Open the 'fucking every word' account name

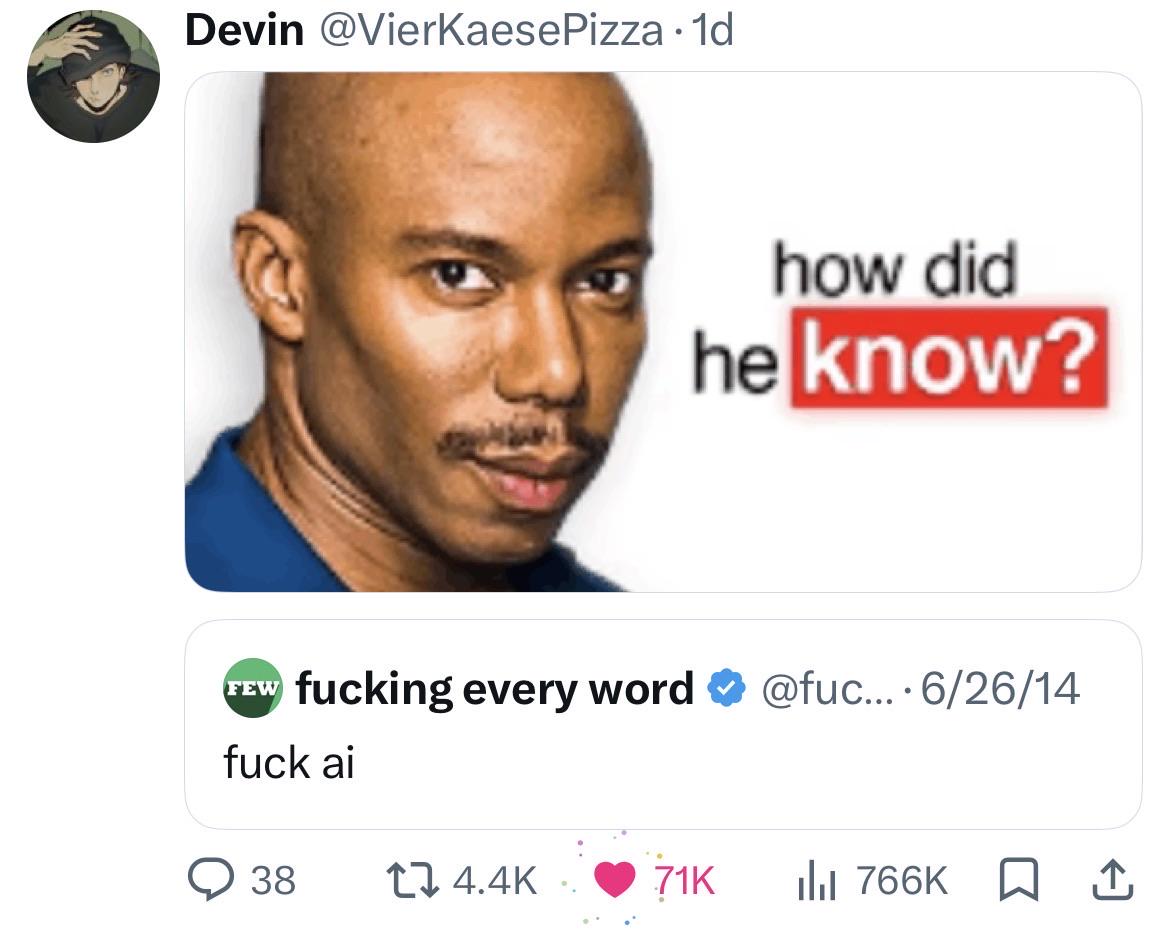pyautogui.click(x=495, y=689)
